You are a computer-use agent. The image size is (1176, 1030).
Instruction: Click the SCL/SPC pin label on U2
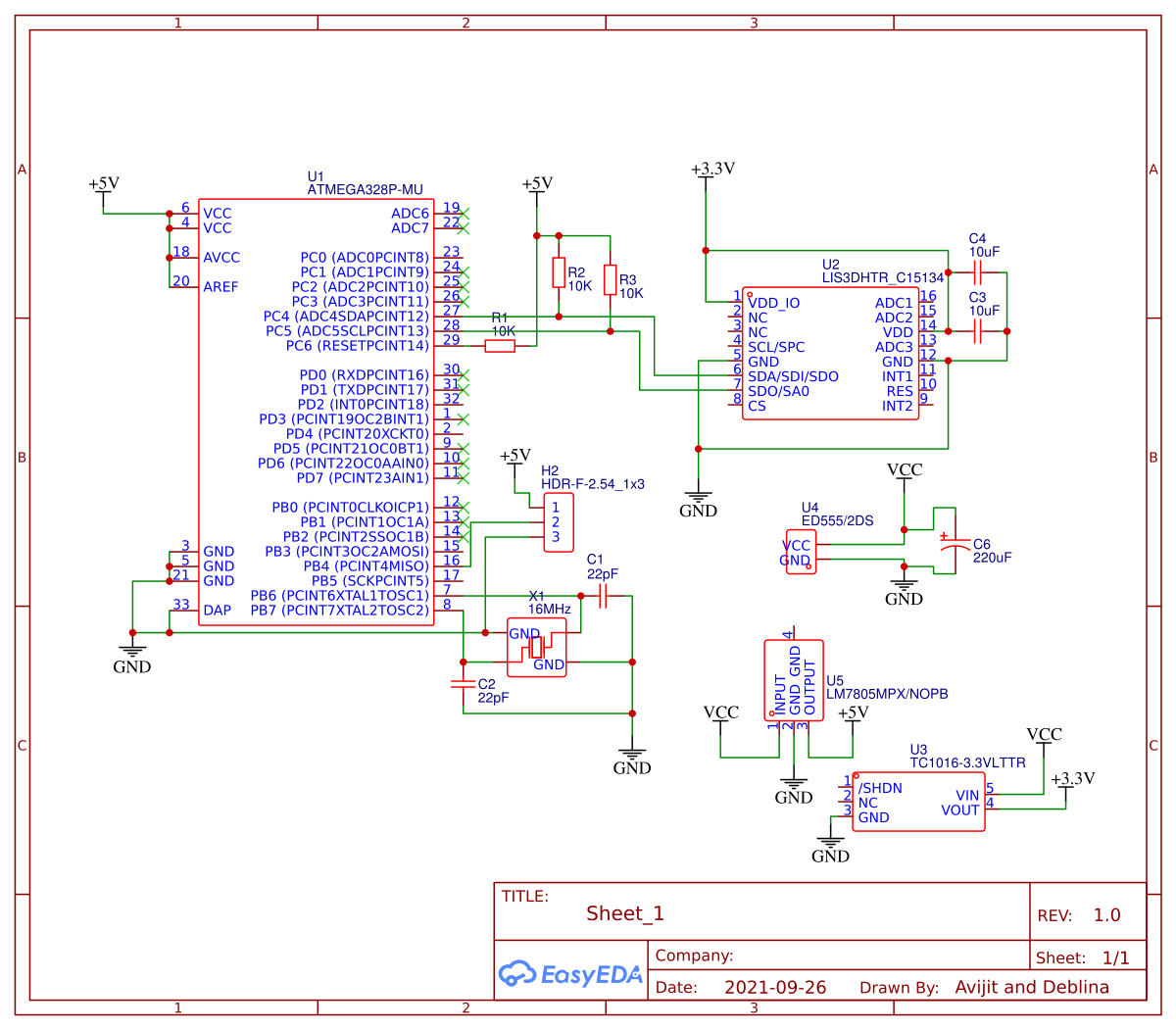click(x=776, y=347)
